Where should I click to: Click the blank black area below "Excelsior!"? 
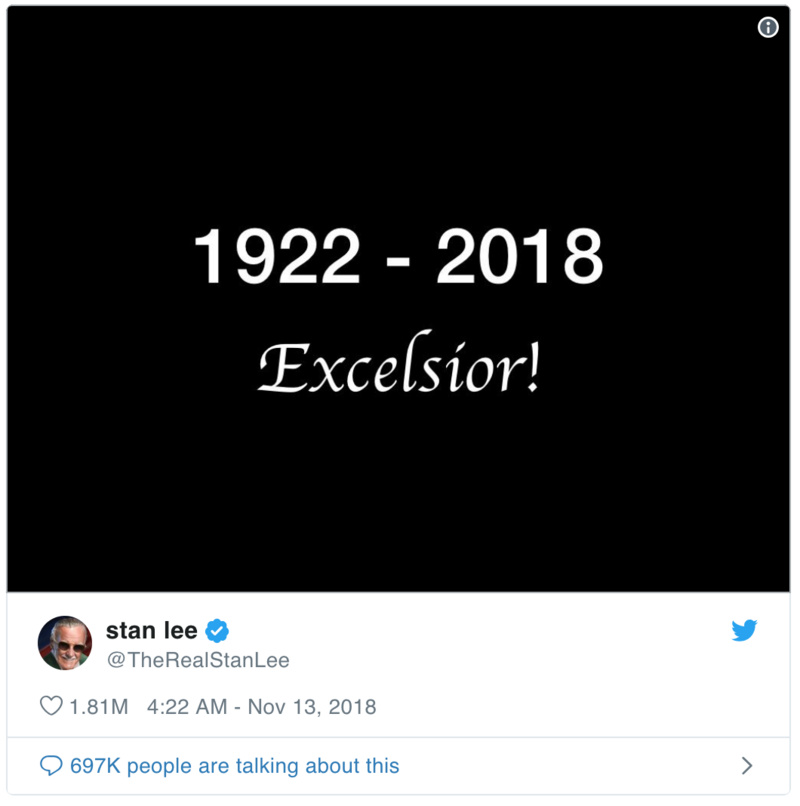tap(399, 490)
